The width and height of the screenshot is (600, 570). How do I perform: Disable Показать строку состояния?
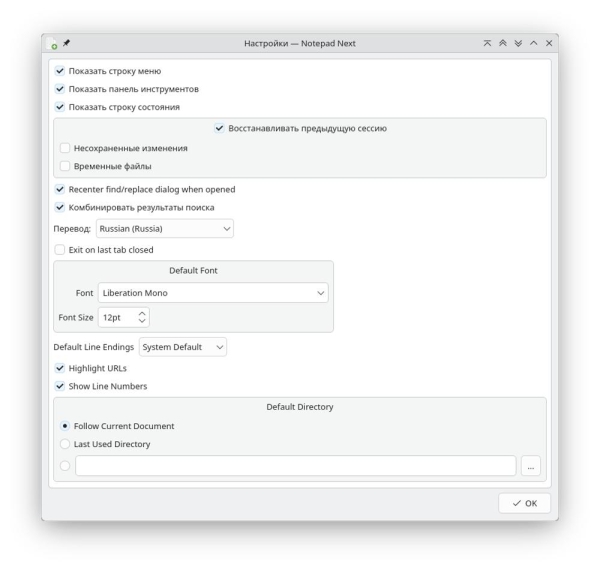(x=60, y=107)
